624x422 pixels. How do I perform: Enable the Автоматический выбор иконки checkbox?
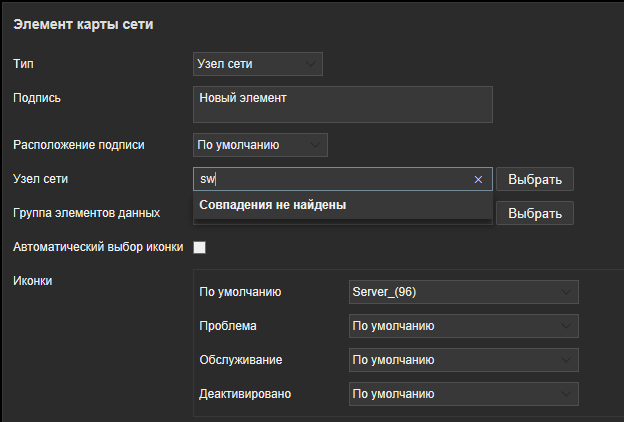(x=199, y=247)
